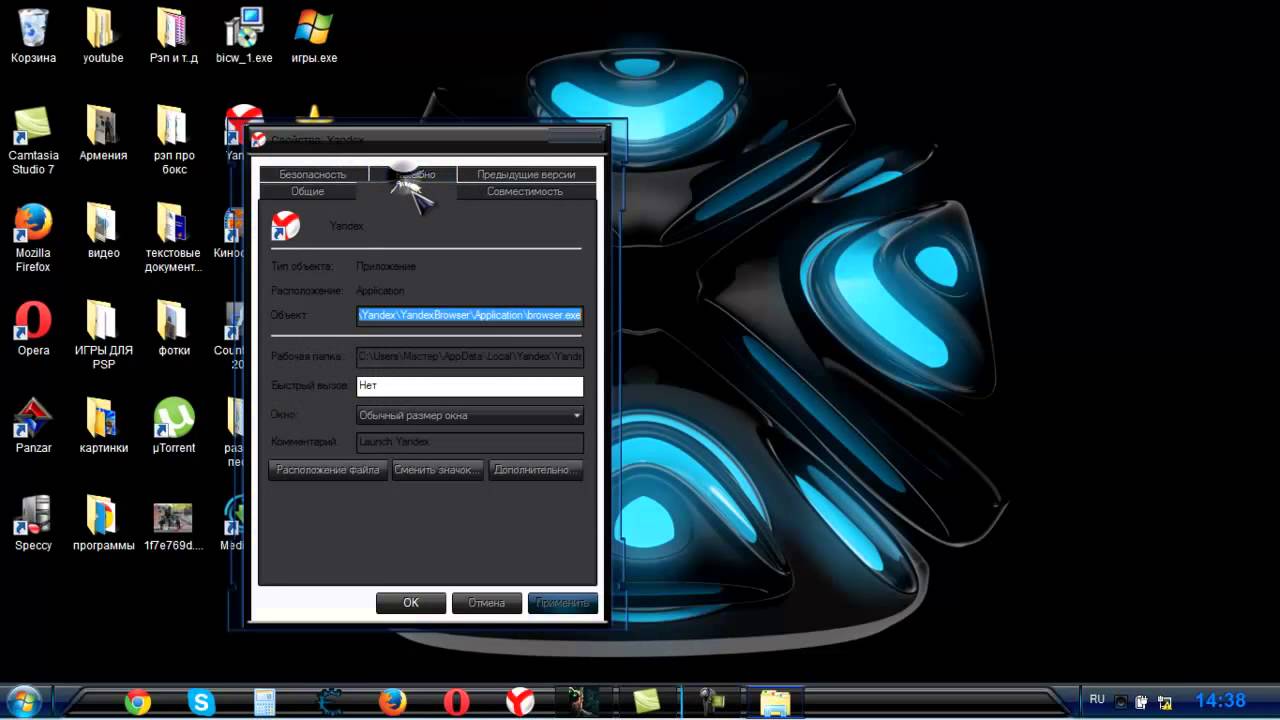The height and width of the screenshot is (720, 1280).
Task: Switch to the Совместимость tab
Action: point(525,191)
